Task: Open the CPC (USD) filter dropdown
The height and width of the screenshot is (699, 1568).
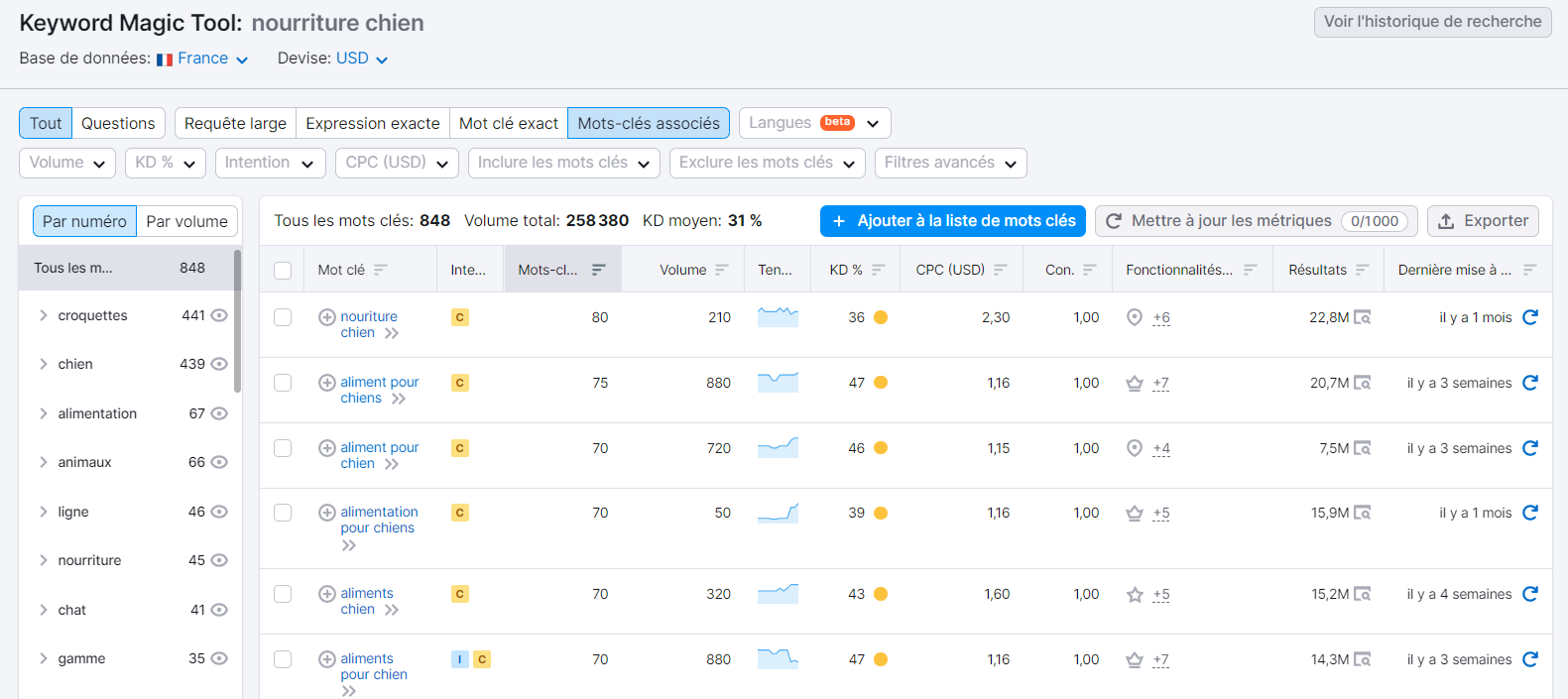Action: 397,163
